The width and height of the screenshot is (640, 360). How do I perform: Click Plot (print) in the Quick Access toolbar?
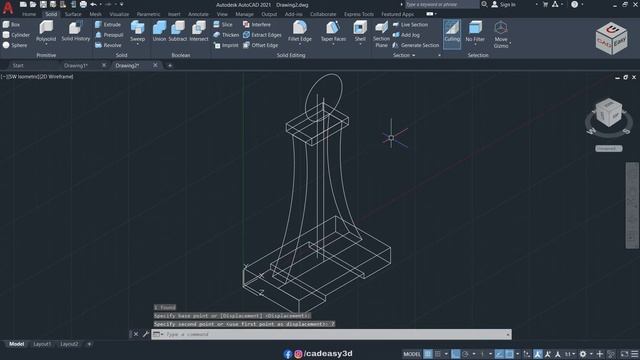coord(83,4)
